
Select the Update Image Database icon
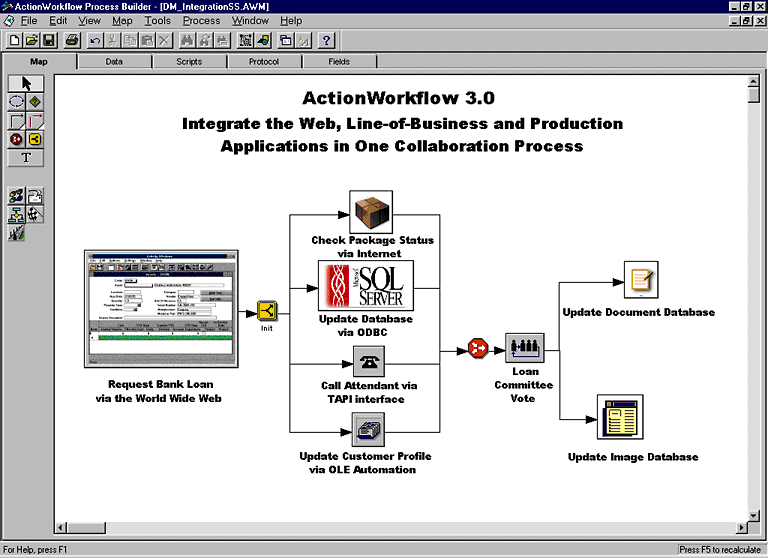(620, 417)
